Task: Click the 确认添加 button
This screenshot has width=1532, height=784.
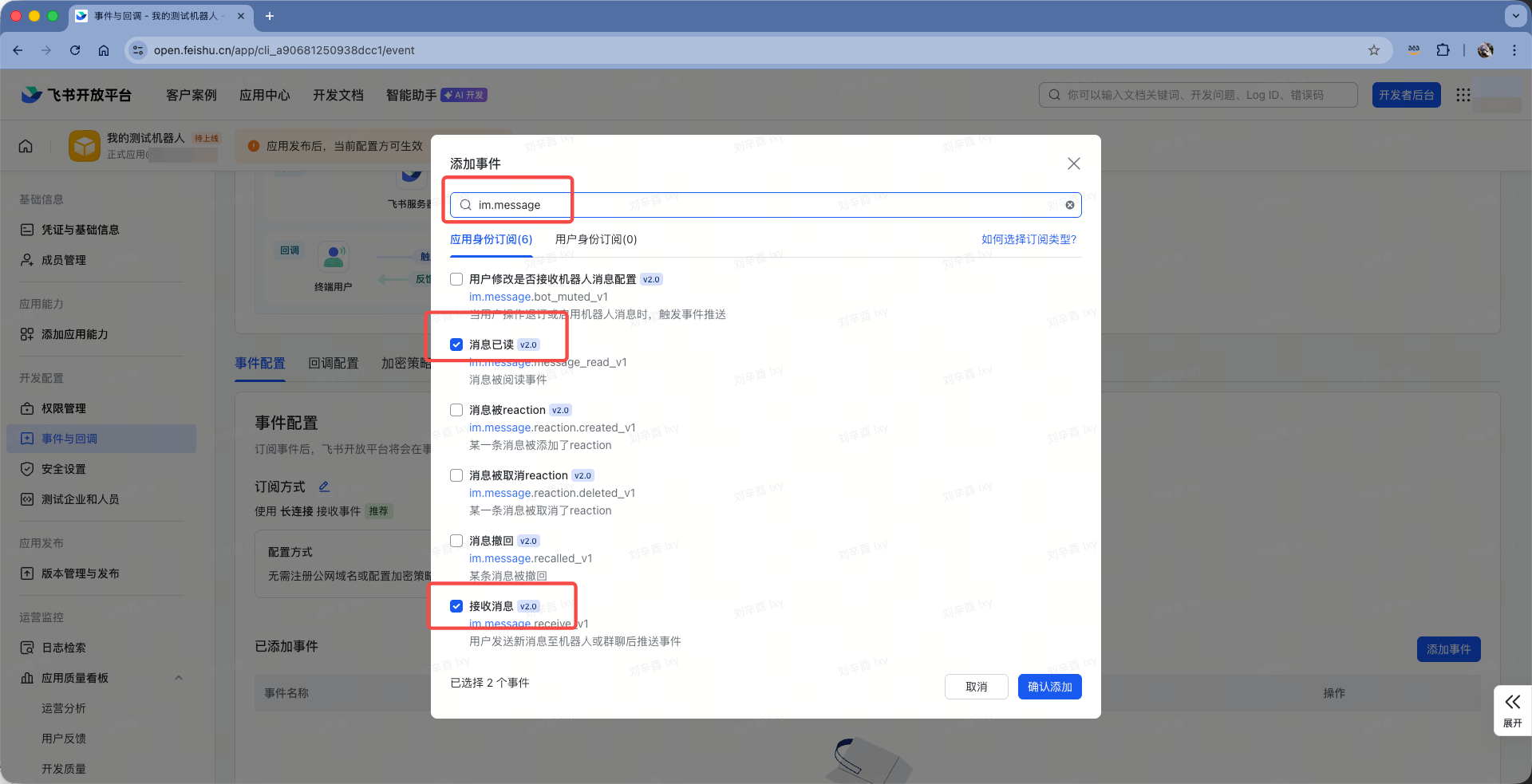Action: tap(1049, 687)
